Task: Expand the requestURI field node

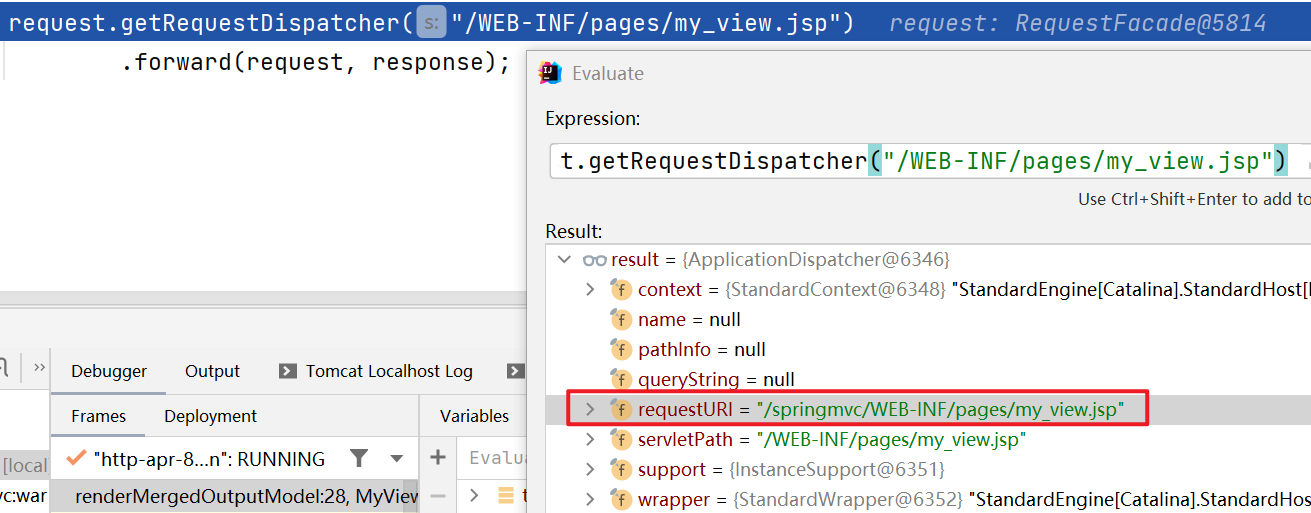Action: 590,409
